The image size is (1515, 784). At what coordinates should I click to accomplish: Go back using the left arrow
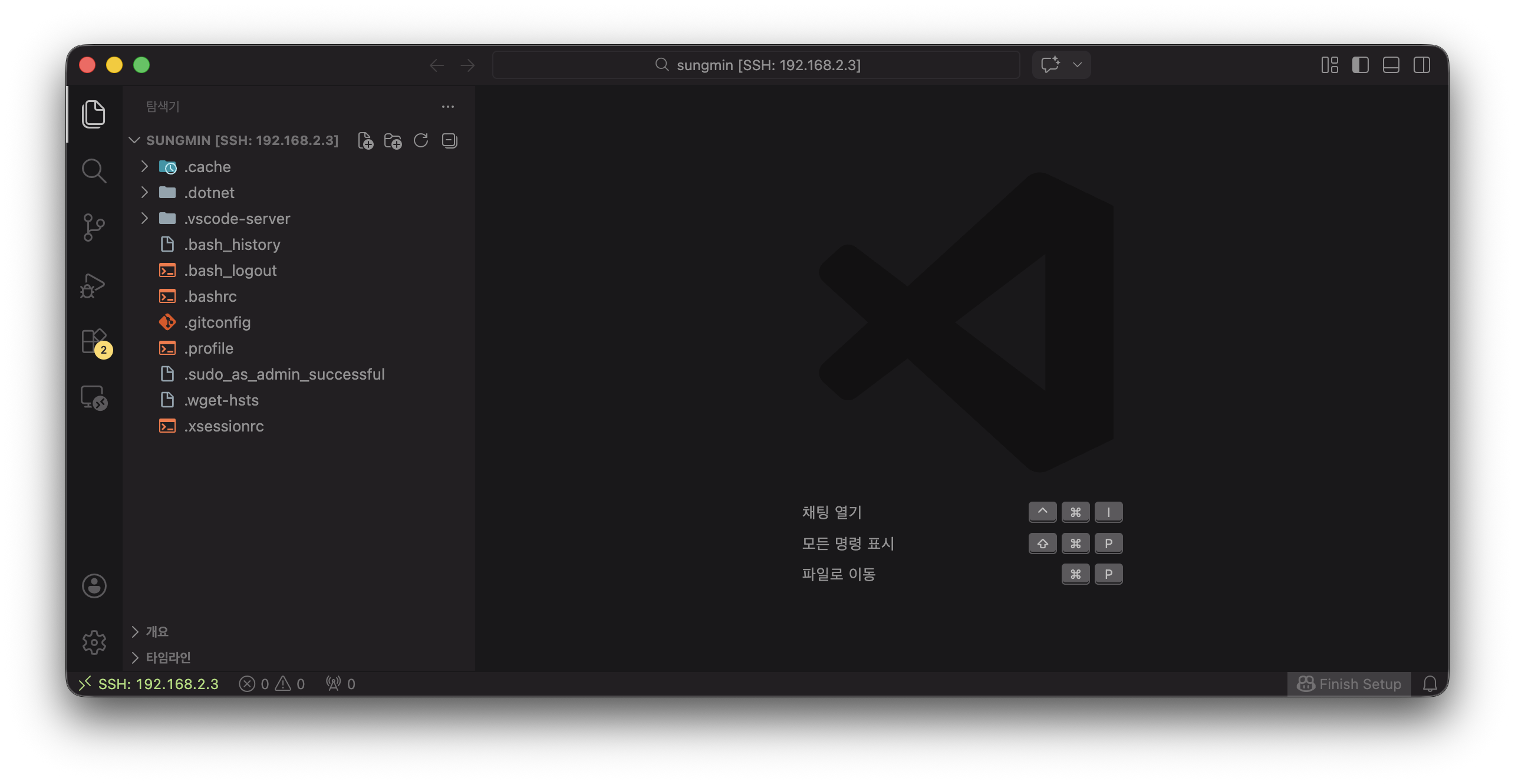pos(437,65)
